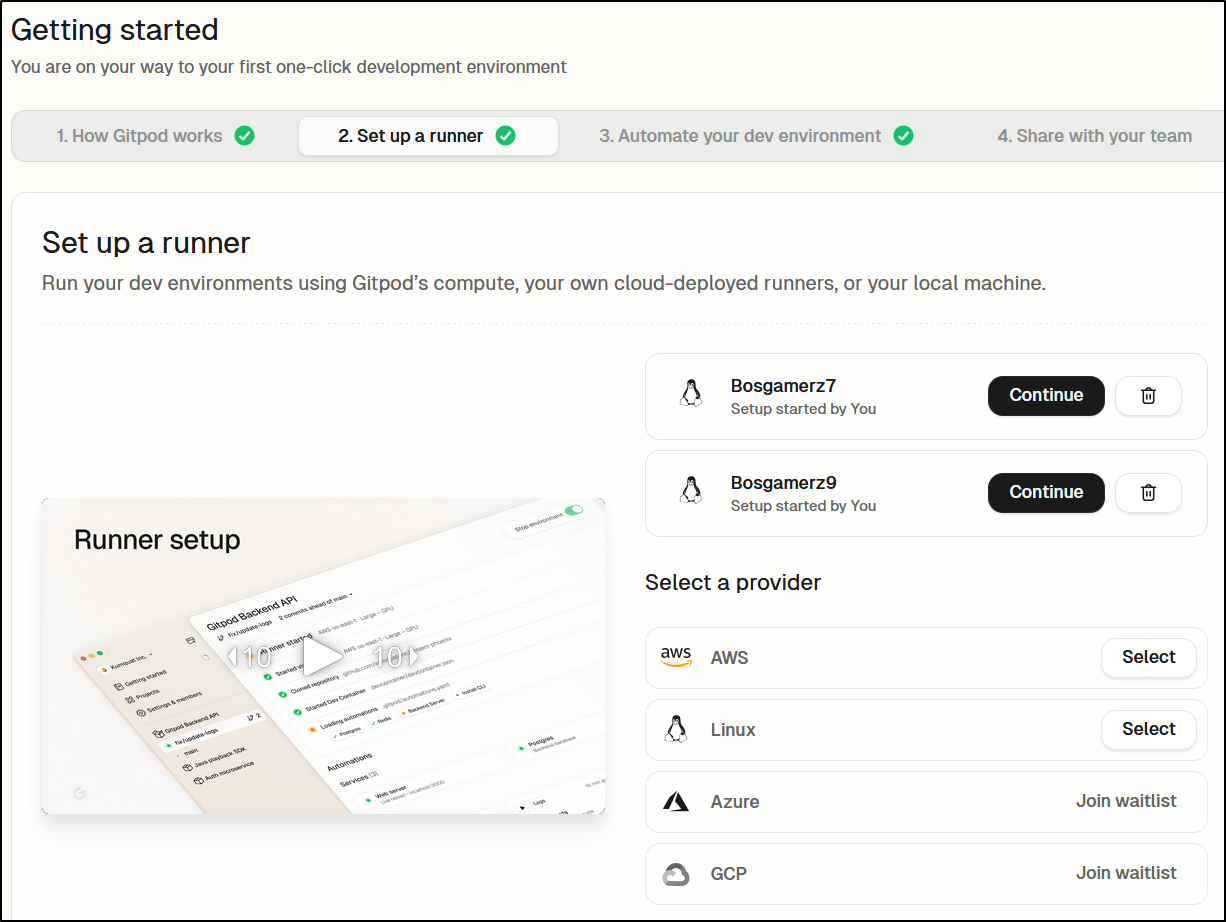The image size is (1226, 922).
Task: Click the Linux penguin icon beside Bosgamerz9
Action: 690,492
